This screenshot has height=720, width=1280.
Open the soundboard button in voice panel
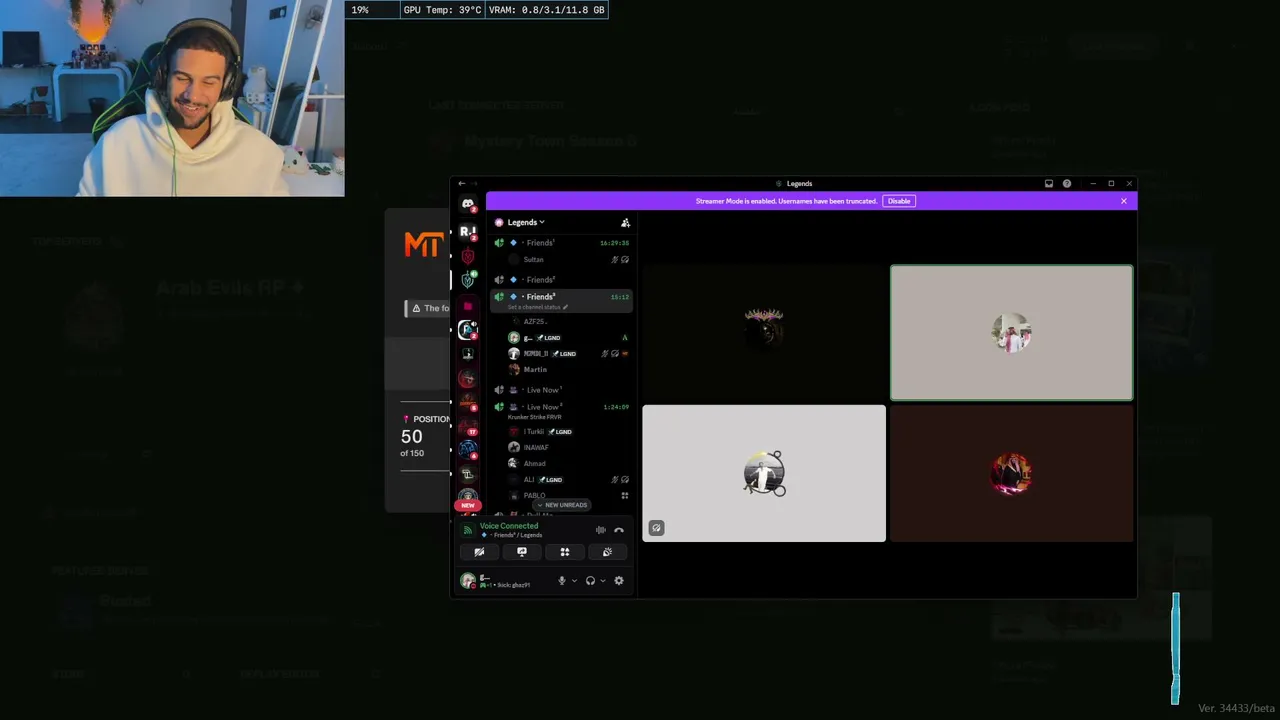click(x=607, y=552)
